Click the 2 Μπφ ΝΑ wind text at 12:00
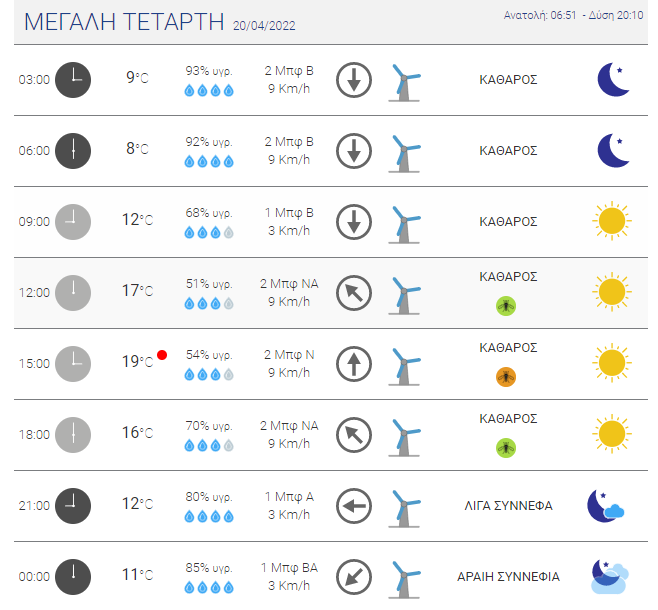The image size is (658, 610). tap(289, 284)
